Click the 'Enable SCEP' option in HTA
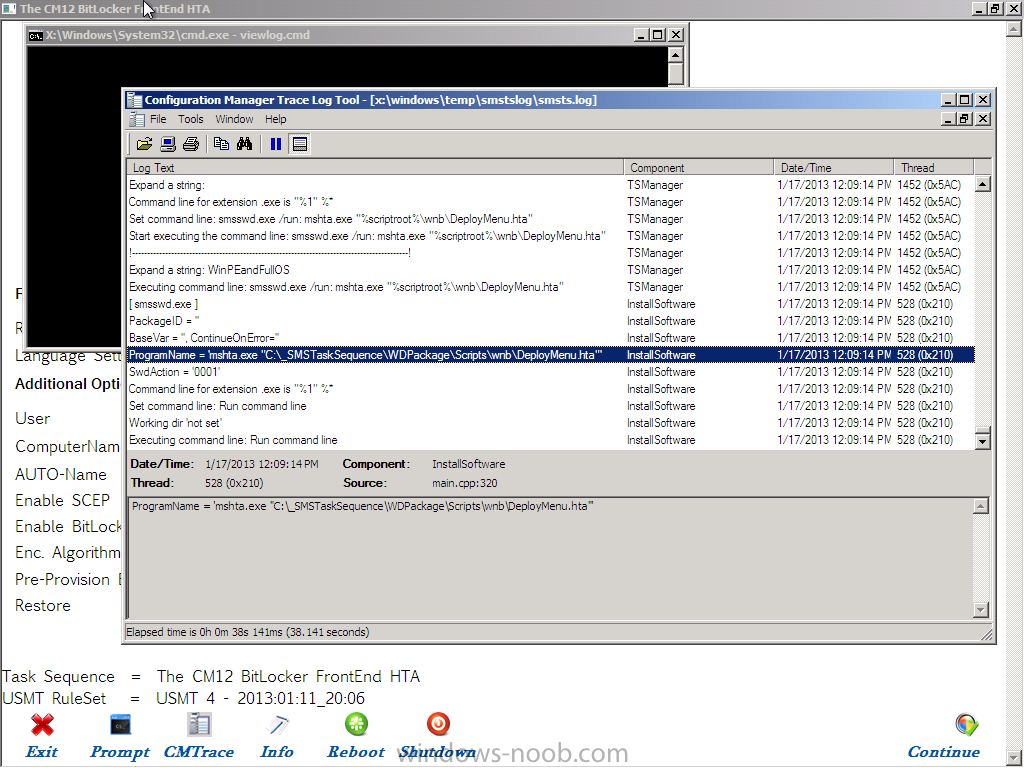This screenshot has height=768, width=1024. [63, 501]
